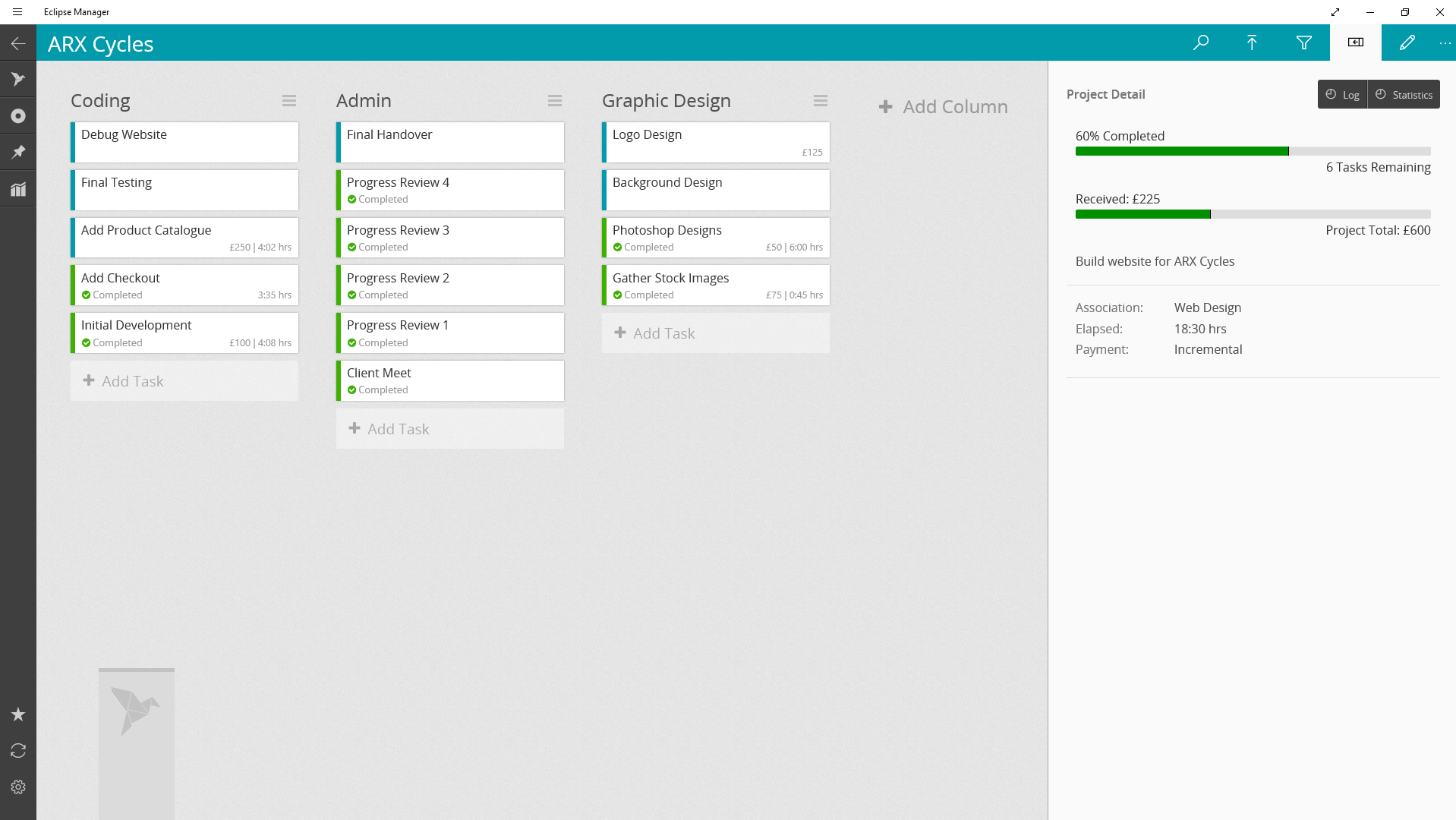This screenshot has width=1456, height=820.
Task: Open the pinned items sidebar icon
Action: (18, 152)
